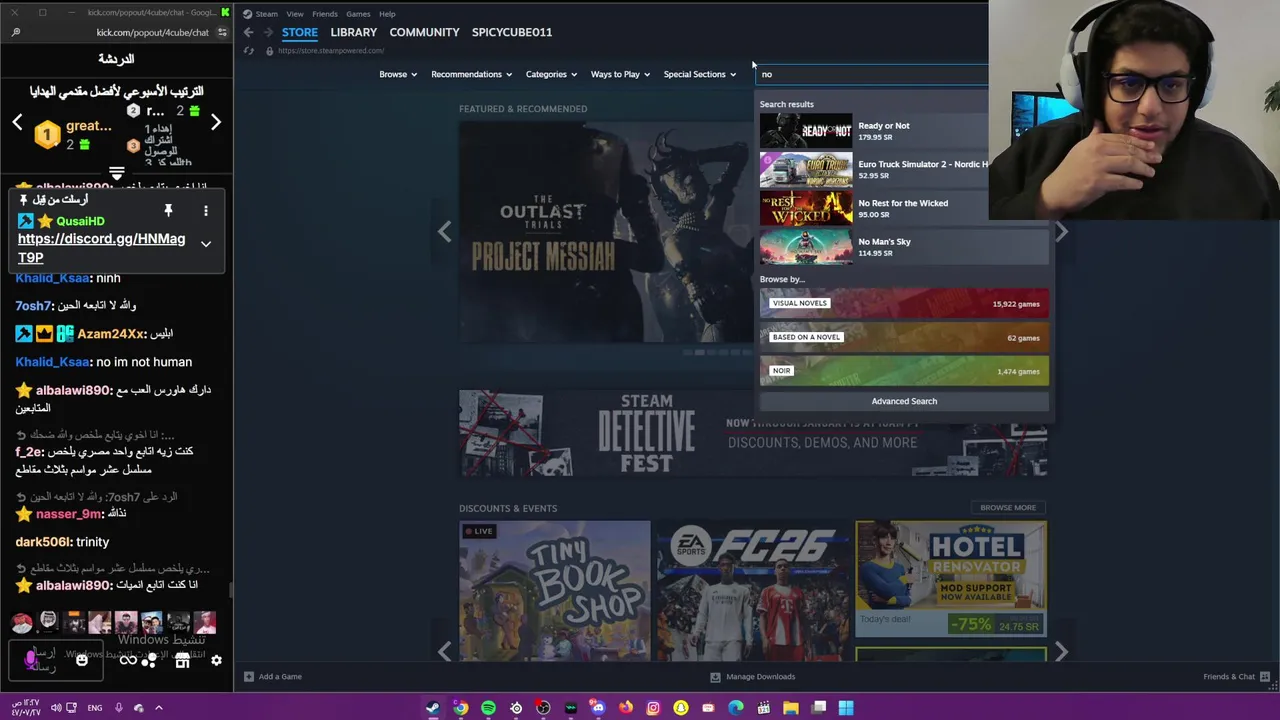Browse by the Visual Novels tag

(904, 303)
